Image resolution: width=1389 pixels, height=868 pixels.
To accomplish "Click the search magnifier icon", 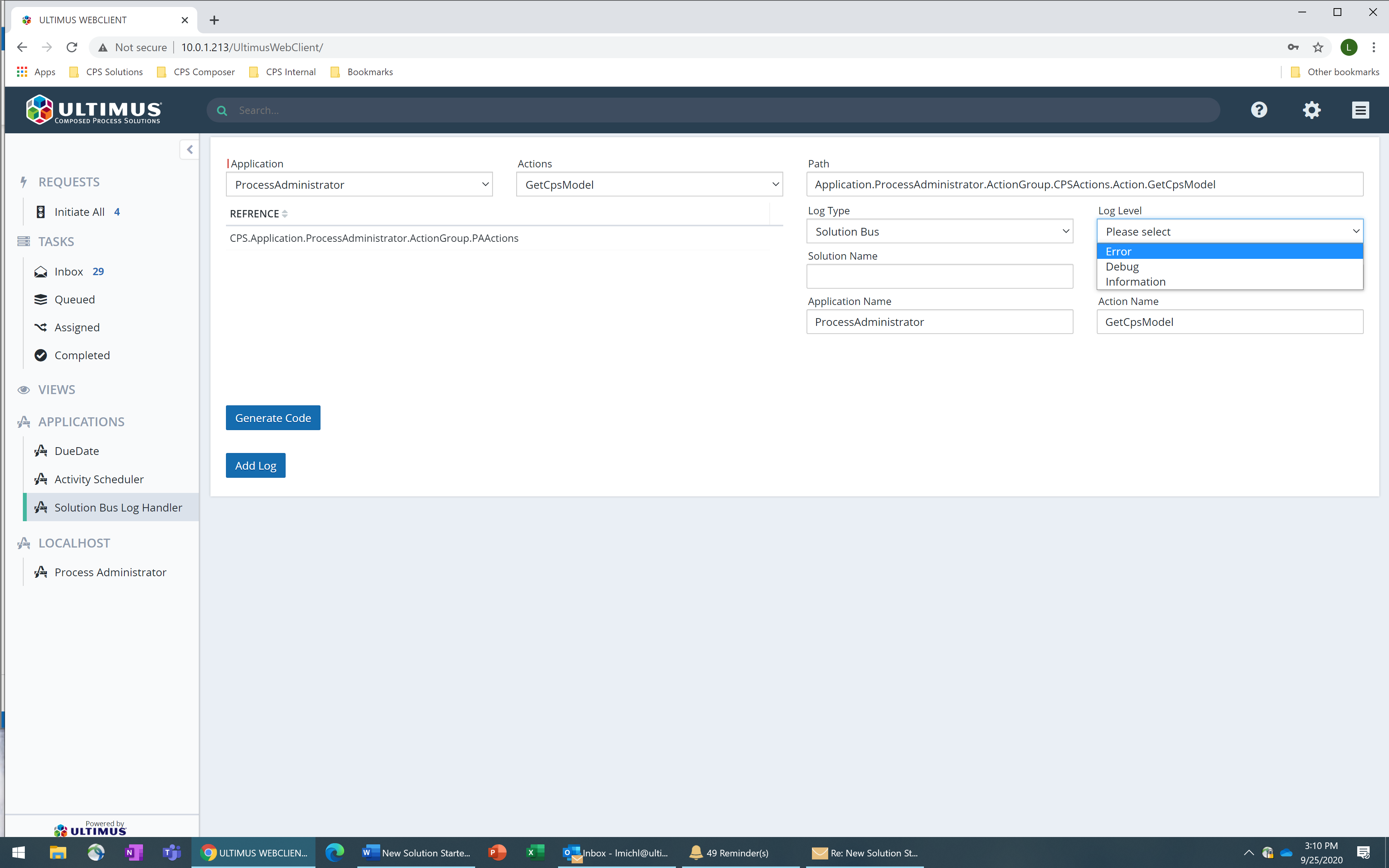I will coord(222,110).
